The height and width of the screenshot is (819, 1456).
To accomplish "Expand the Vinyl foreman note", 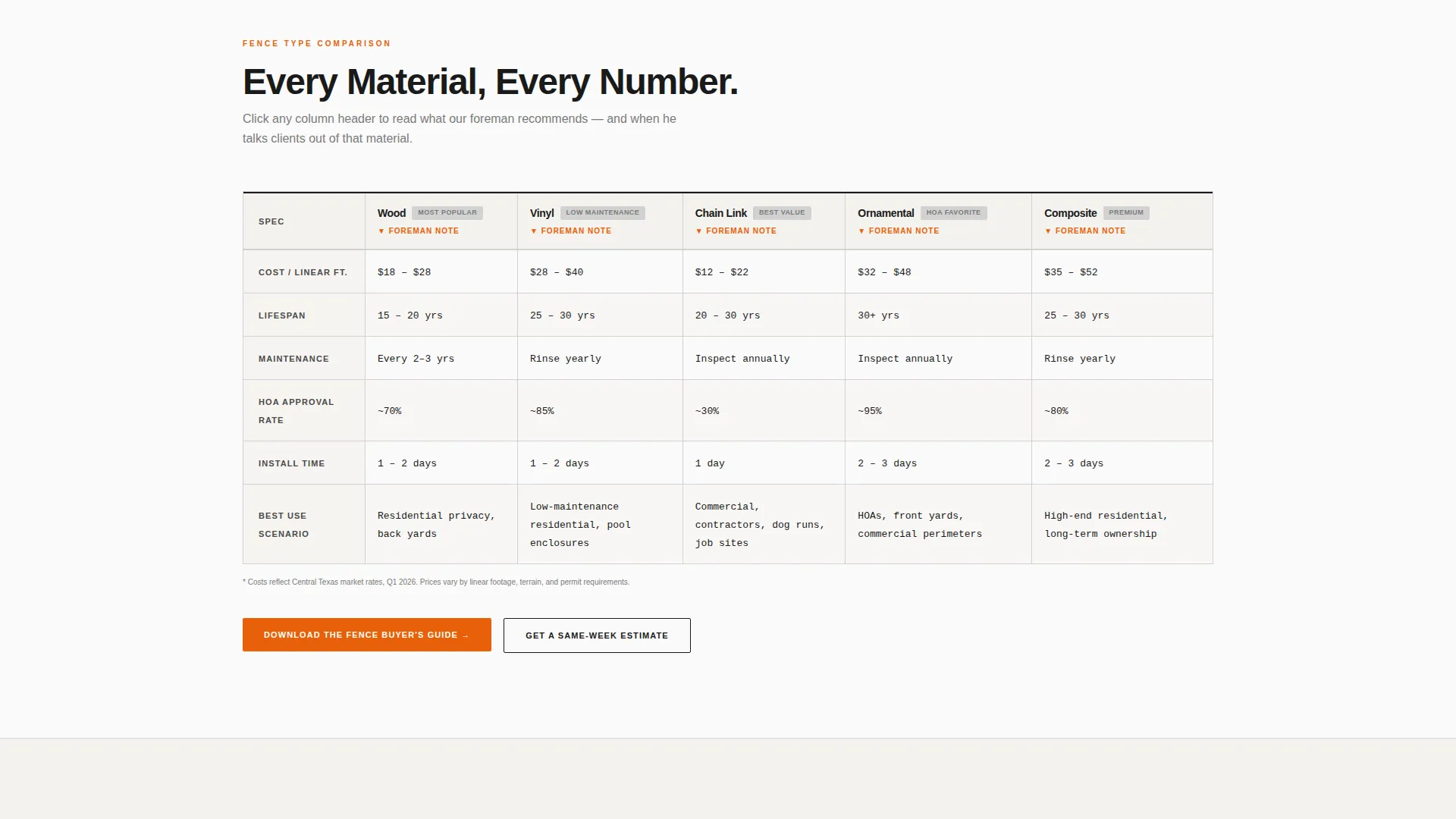I will [x=571, y=231].
